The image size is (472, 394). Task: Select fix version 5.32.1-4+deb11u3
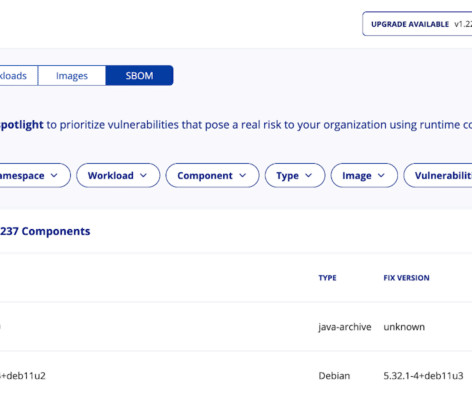[423, 376]
